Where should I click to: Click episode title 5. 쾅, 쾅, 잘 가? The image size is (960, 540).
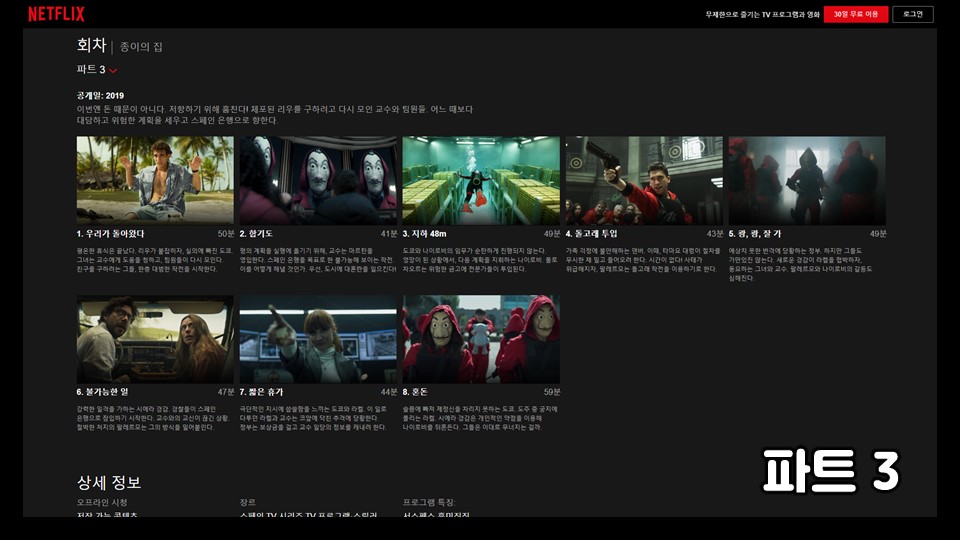click(755, 234)
